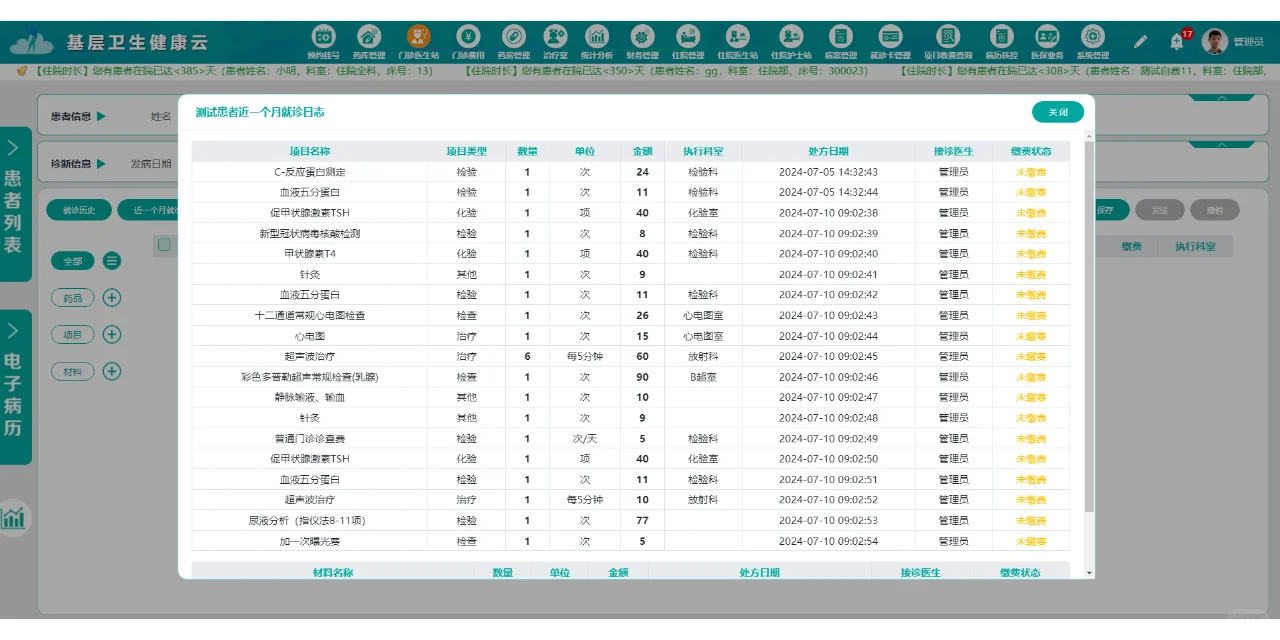
Task: Select the 静脉输液、输血 row name
Action: coord(309,397)
